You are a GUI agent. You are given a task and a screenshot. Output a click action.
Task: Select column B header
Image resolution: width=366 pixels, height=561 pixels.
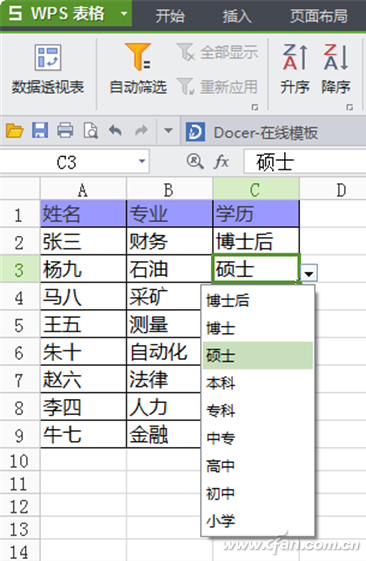pos(169,189)
